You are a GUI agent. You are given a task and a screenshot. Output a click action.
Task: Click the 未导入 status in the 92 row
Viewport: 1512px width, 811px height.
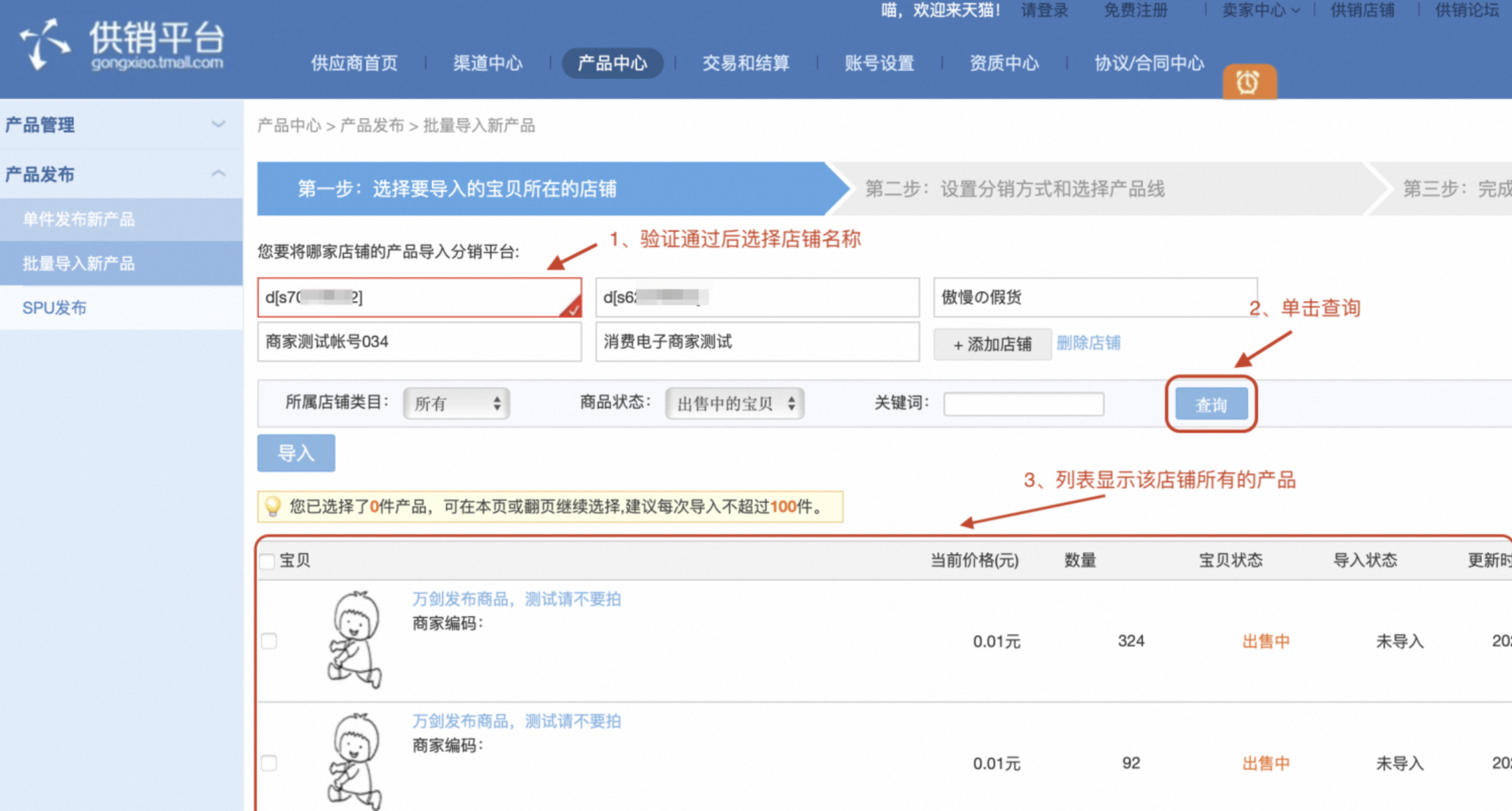[1400, 763]
